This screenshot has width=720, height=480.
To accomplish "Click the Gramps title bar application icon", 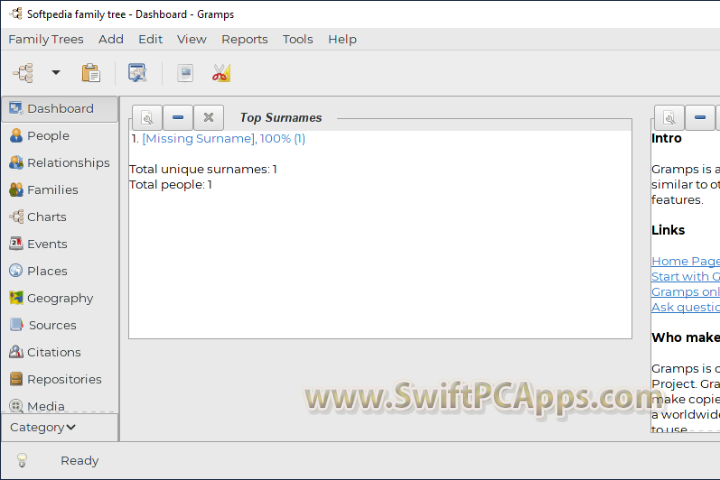I will click(x=16, y=14).
